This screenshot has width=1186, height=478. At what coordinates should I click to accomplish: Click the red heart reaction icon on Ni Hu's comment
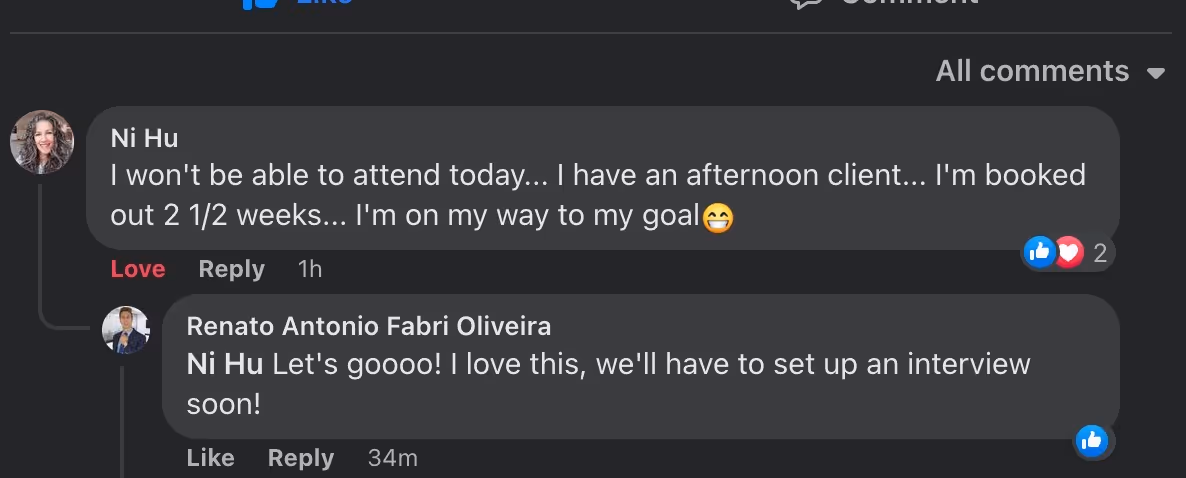tap(1068, 253)
